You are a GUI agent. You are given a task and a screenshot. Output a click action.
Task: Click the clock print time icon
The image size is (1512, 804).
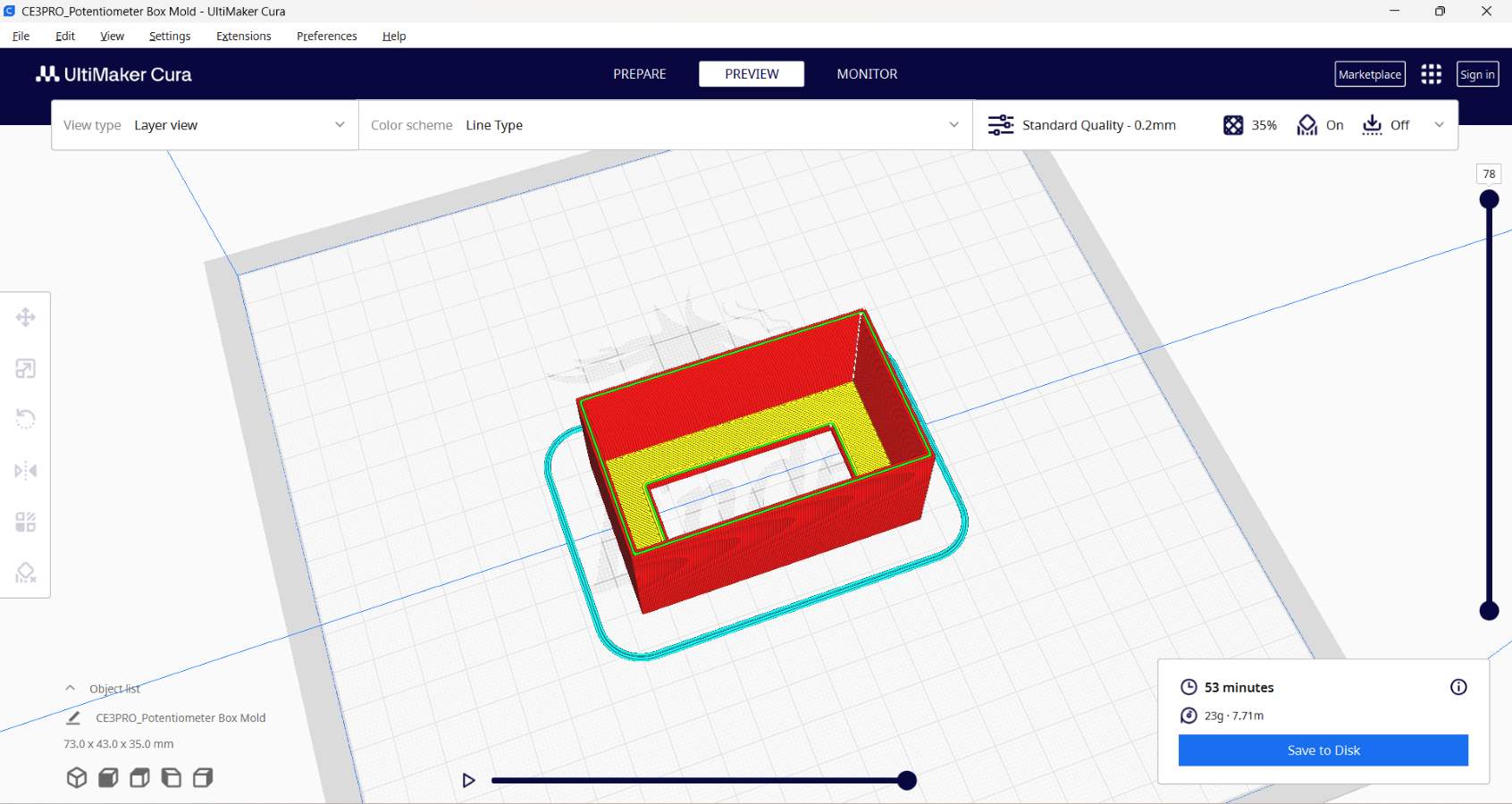[x=1189, y=687]
